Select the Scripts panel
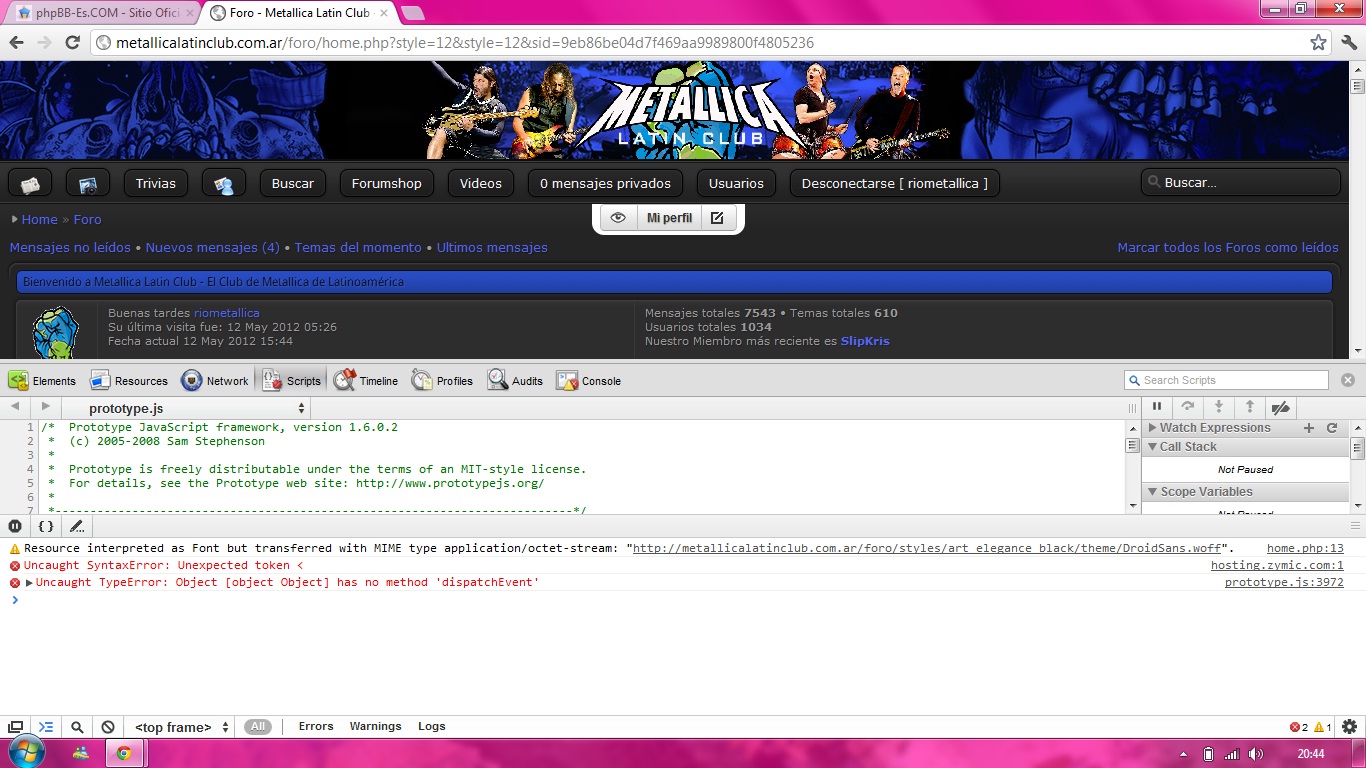This screenshot has width=1366, height=768. (291, 380)
